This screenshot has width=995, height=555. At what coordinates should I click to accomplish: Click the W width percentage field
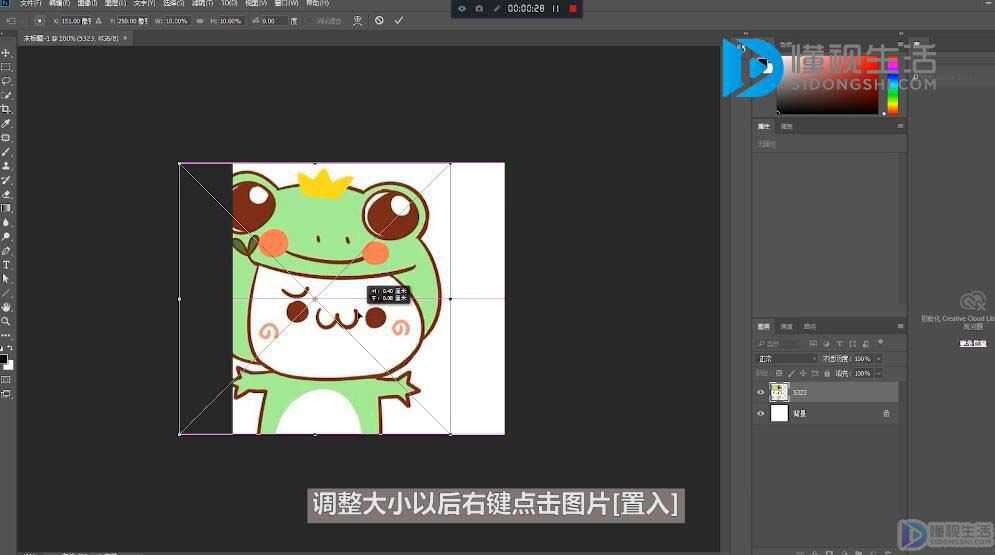pyautogui.click(x=175, y=21)
